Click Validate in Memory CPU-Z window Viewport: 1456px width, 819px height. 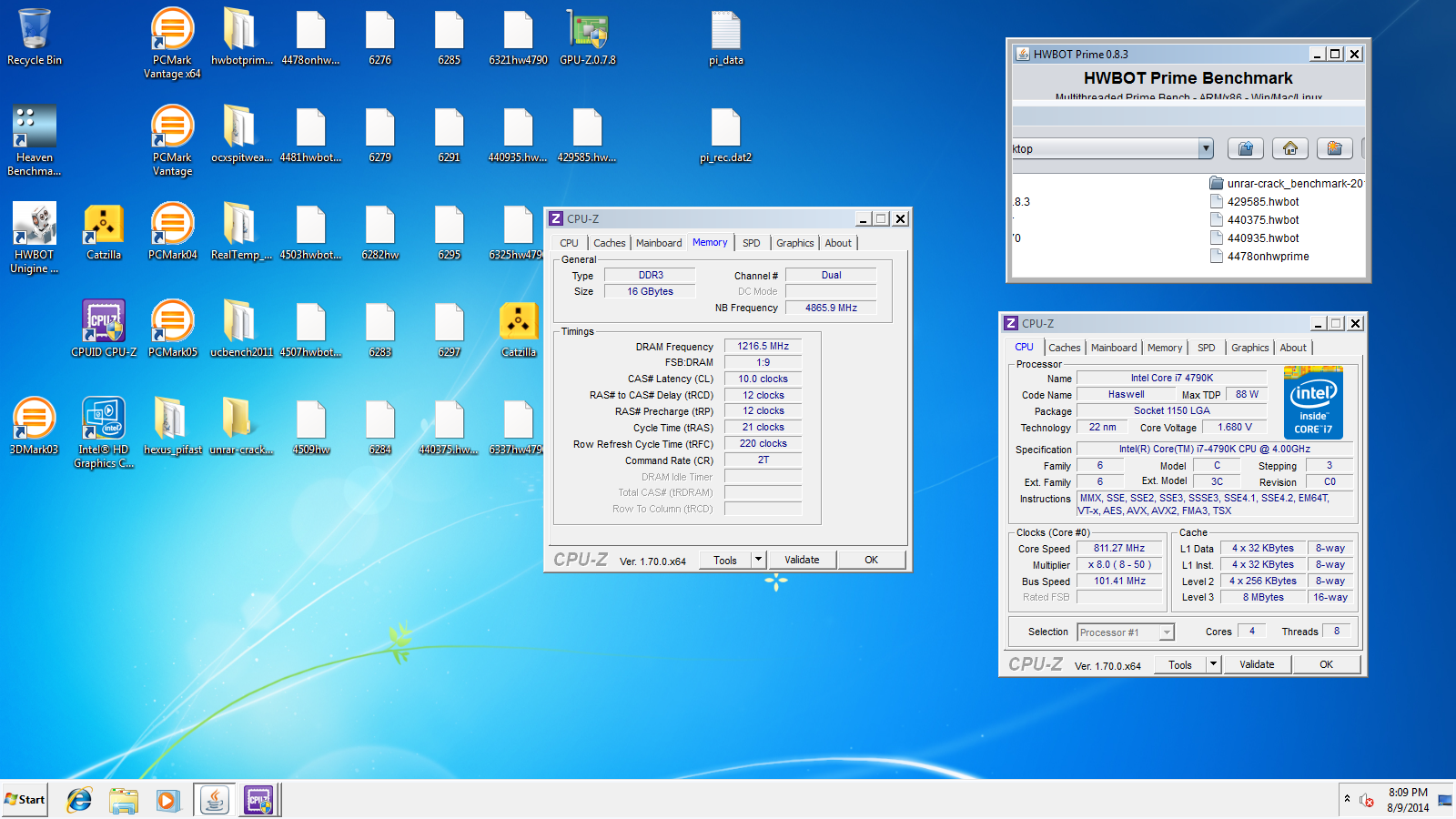point(802,560)
